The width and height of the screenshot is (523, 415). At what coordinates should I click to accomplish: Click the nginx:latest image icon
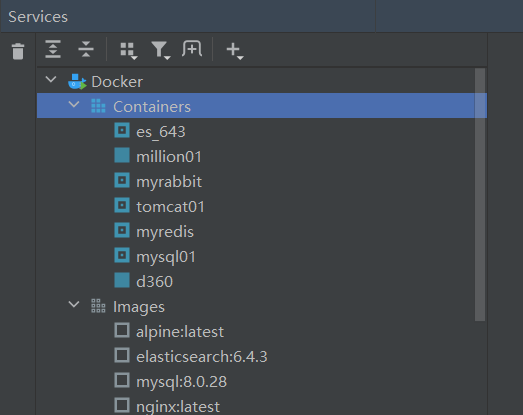point(122,405)
